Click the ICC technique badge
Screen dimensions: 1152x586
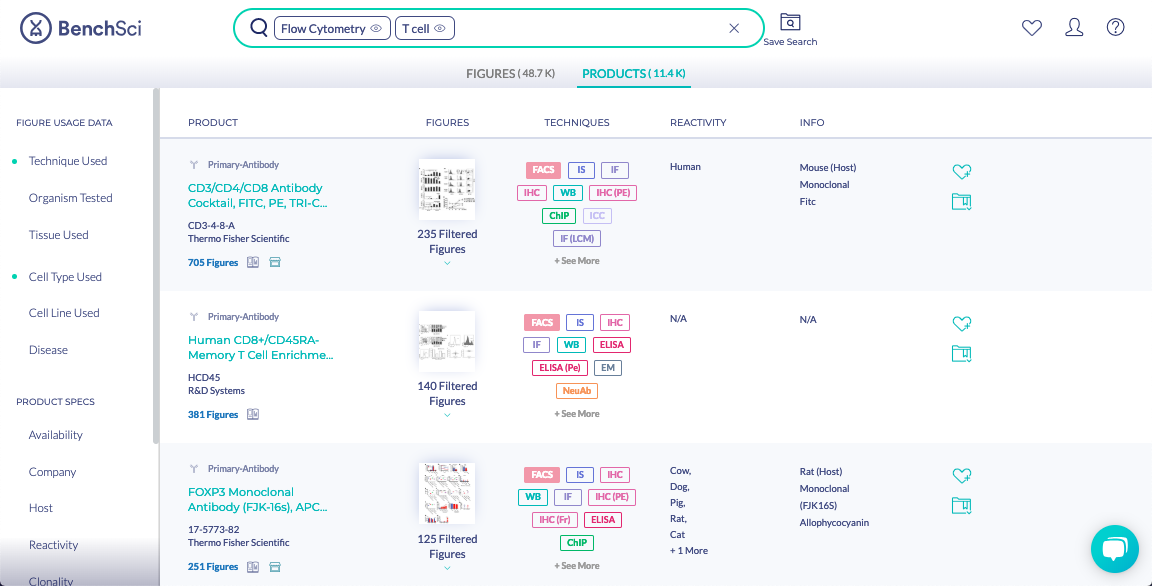coord(597,216)
